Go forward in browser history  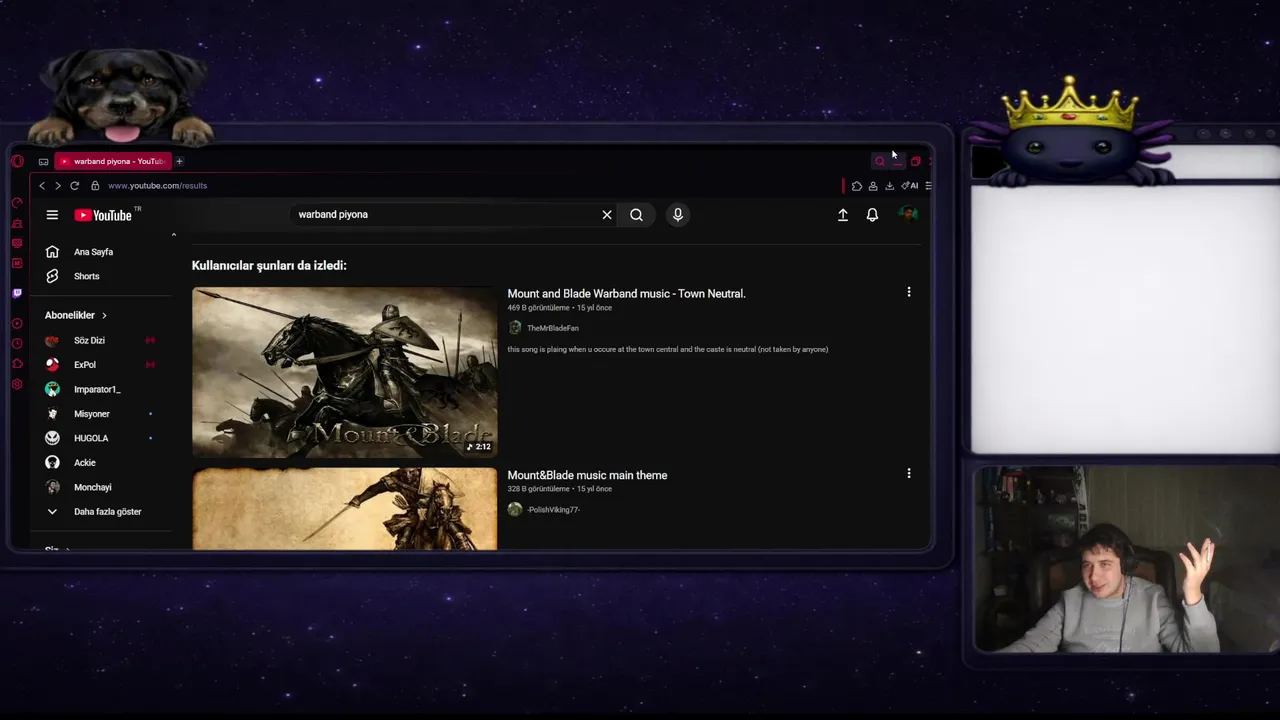(57, 186)
